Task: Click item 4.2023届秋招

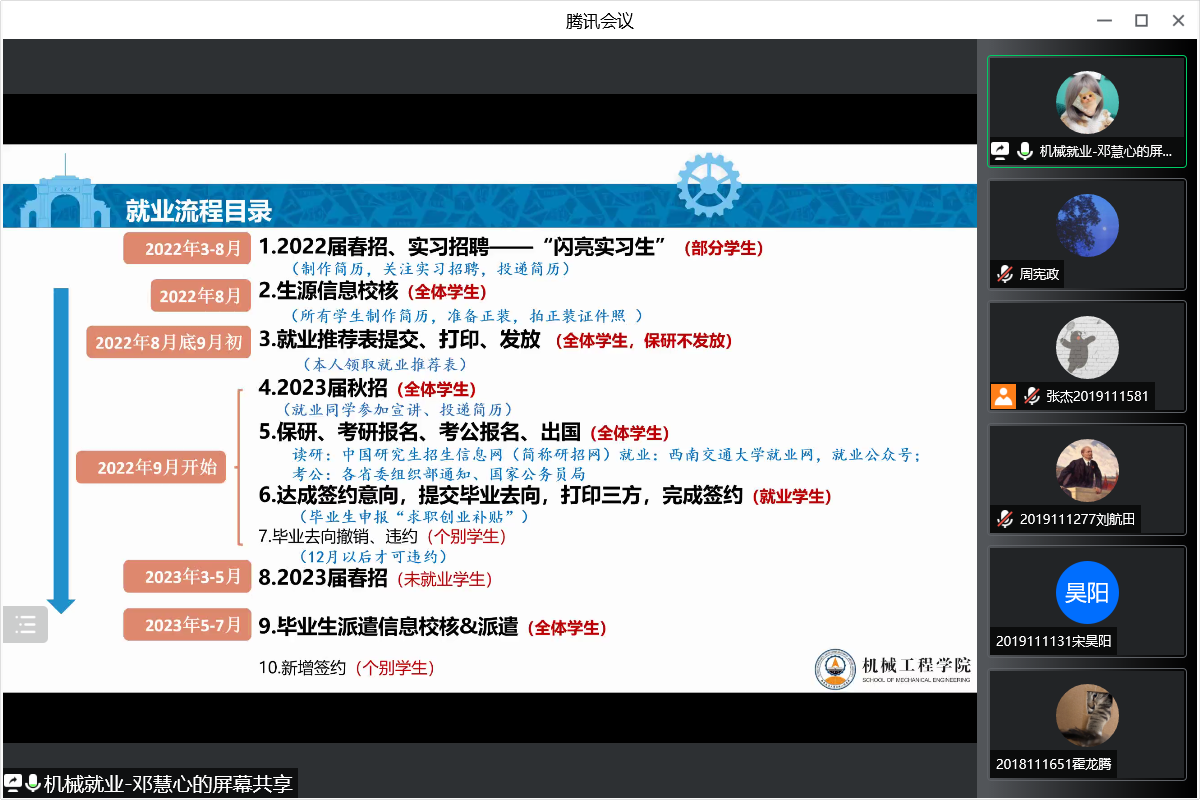Action: tap(323, 387)
